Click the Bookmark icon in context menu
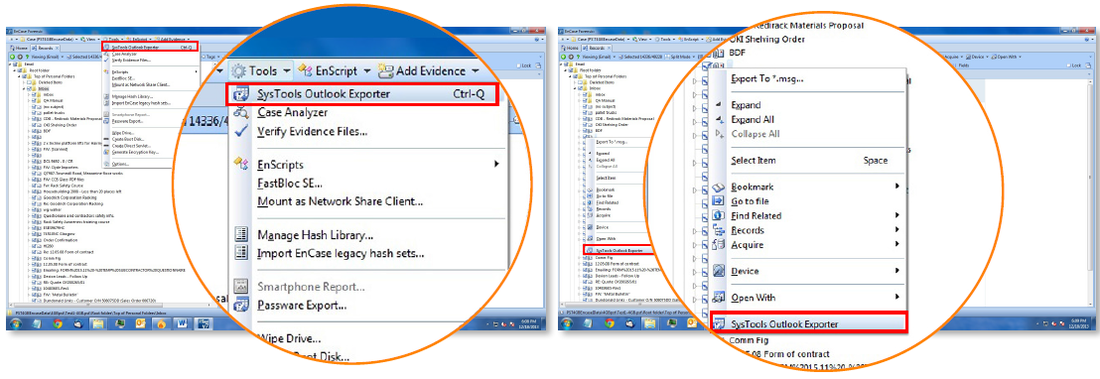The width and height of the screenshot is (1100, 379). (x=718, y=187)
